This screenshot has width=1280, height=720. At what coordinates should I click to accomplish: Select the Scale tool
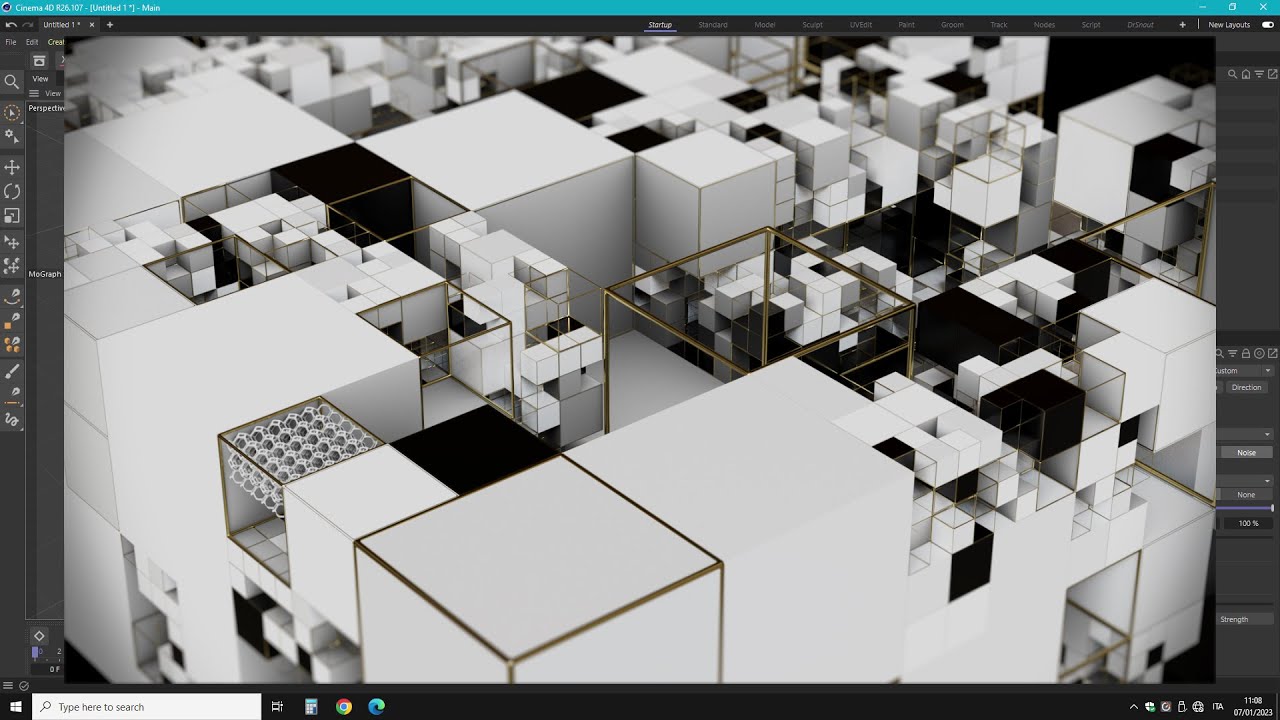point(12,215)
